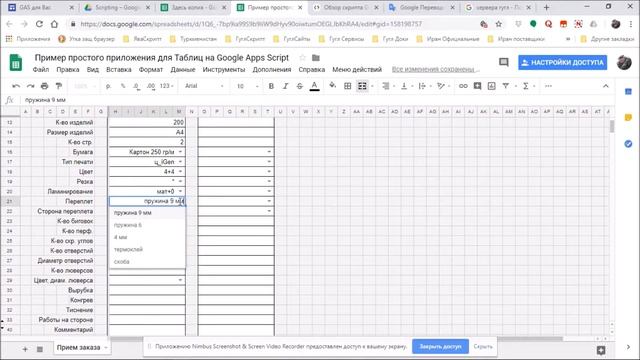Open the Бумага row dropdown arrow
640x360 pixels.
pyautogui.click(x=180, y=152)
